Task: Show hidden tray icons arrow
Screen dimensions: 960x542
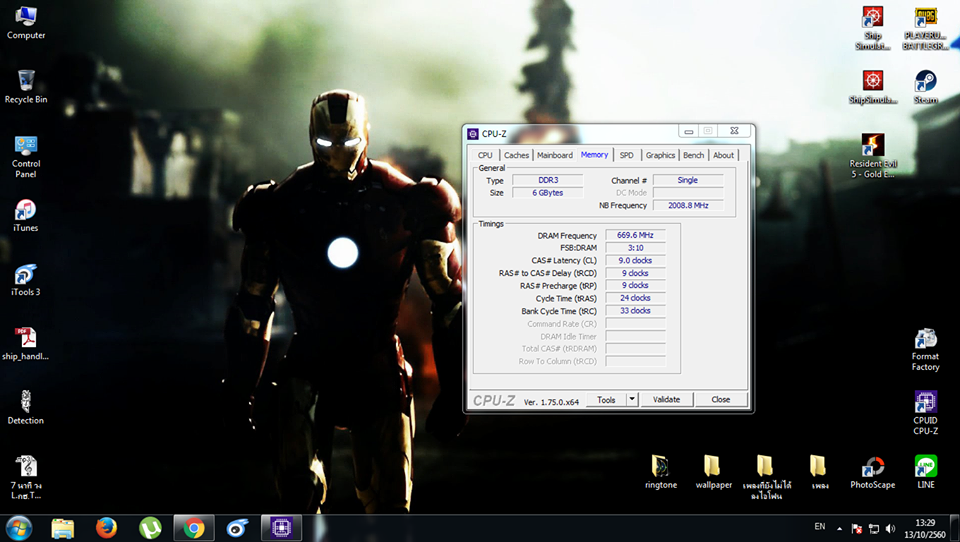Action: (x=839, y=529)
